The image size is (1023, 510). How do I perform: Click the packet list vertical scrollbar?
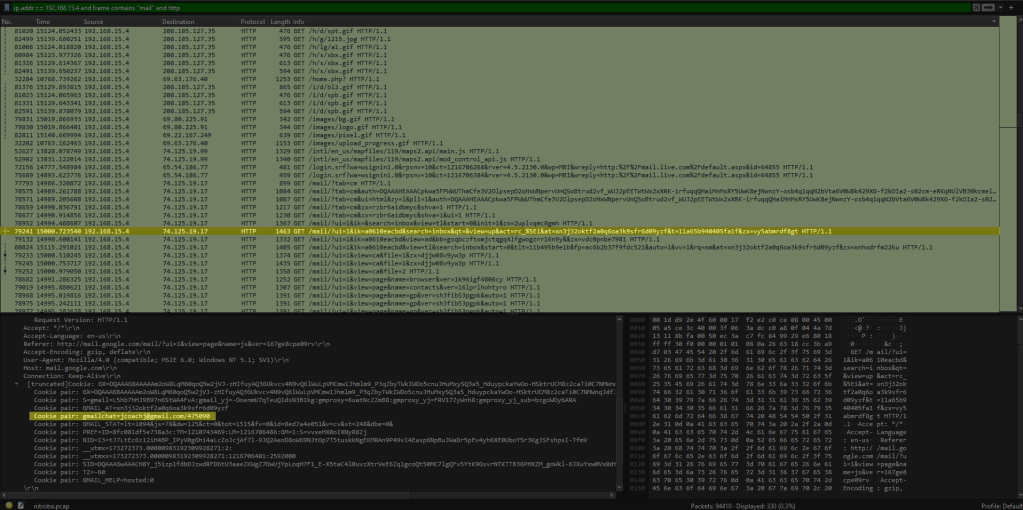coord(1018,150)
